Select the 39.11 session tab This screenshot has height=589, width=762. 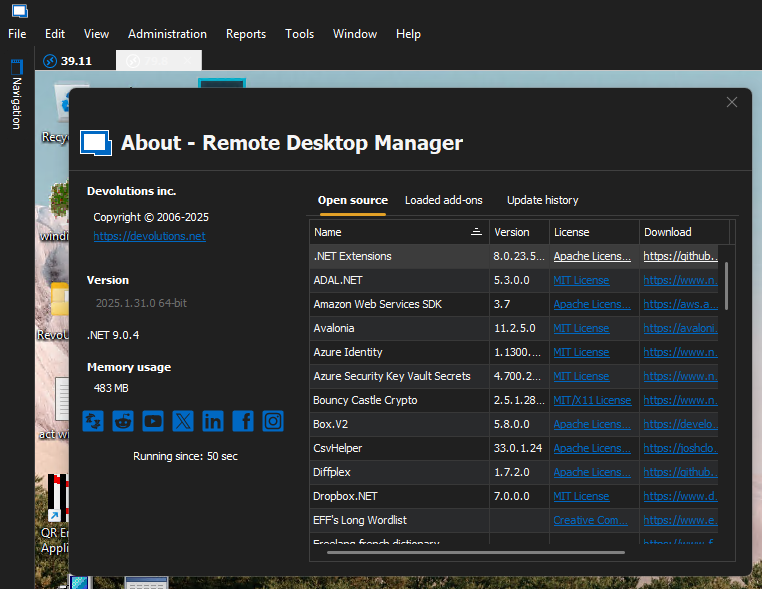pyautogui.click(x=68, y=61)
